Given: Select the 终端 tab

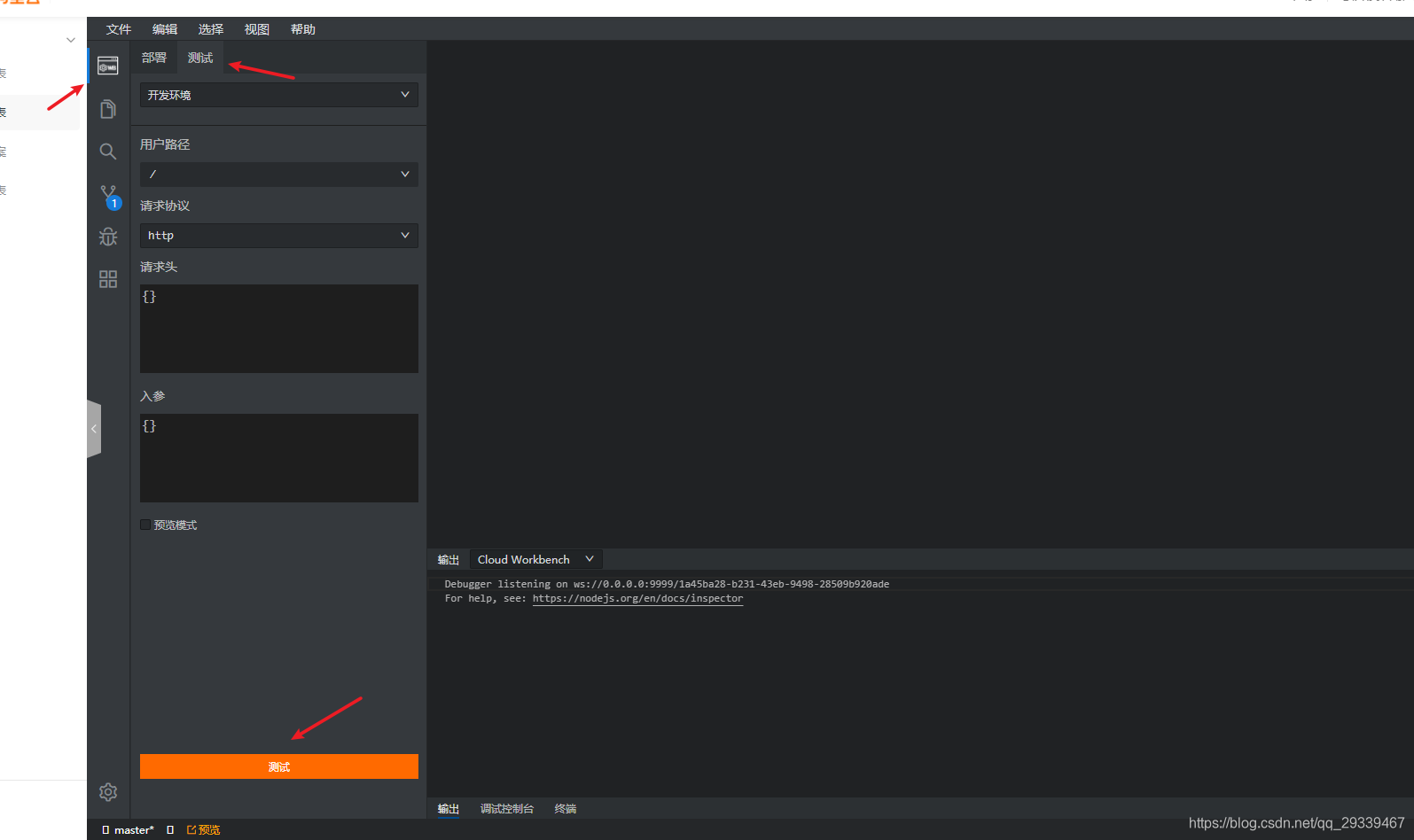Looking at the screenshot, I should pos(566,809).
